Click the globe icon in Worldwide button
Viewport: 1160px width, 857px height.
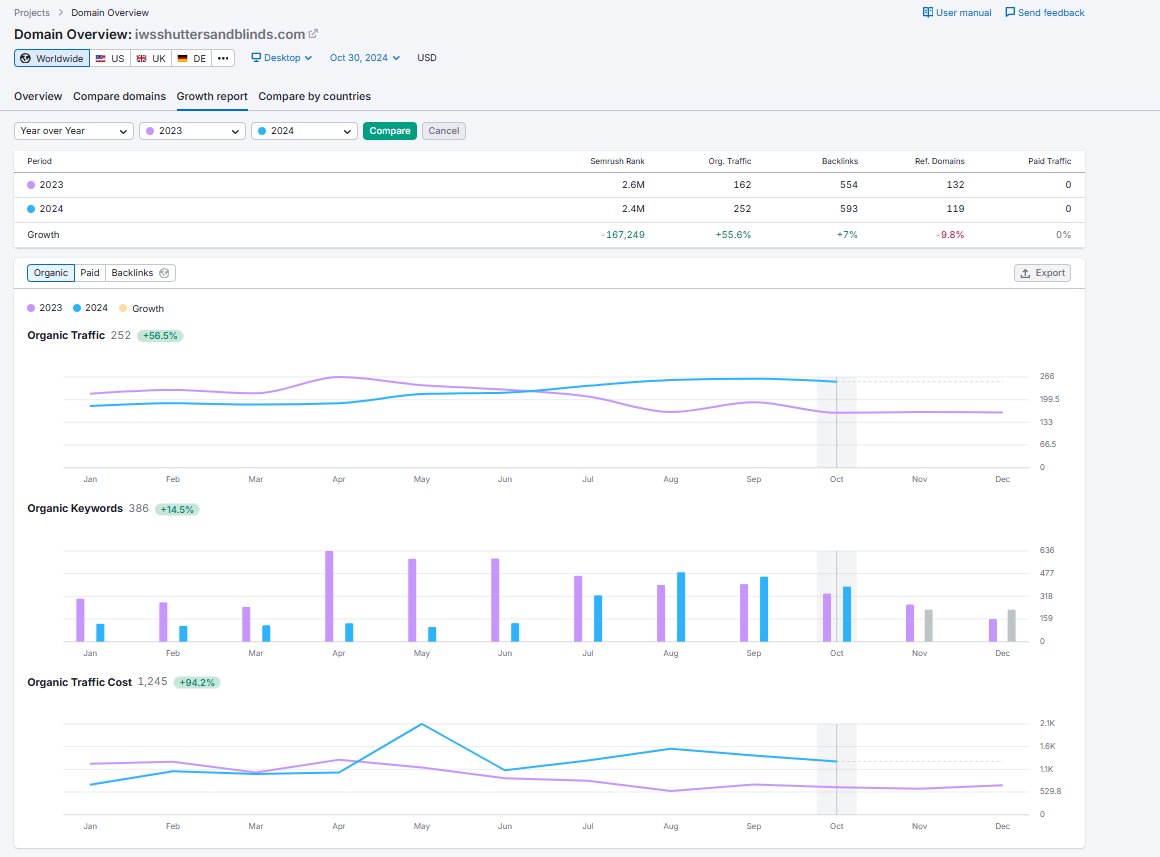[26, 58]
